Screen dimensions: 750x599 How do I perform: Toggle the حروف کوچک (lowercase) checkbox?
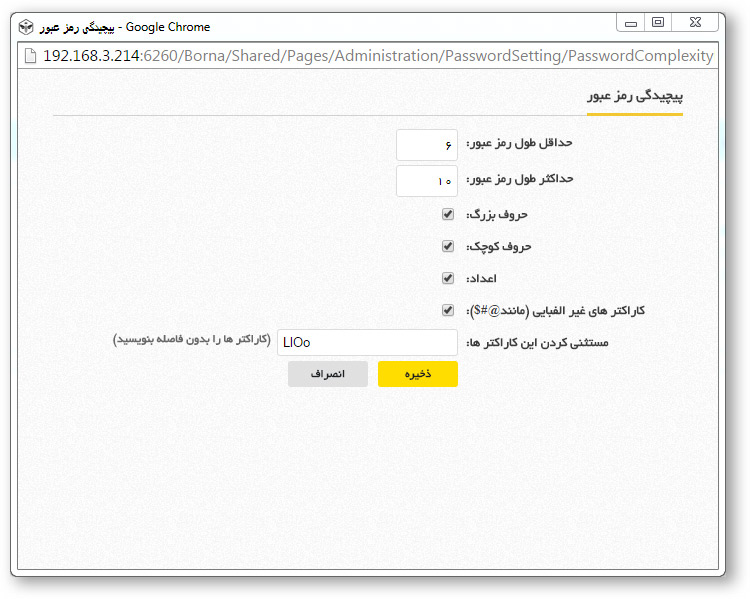[x=448, y=246]
